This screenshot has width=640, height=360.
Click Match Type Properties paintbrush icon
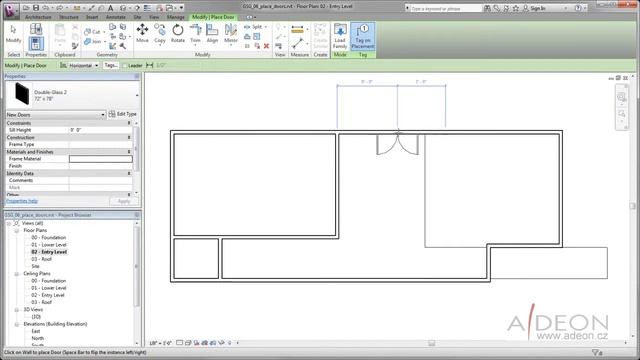click(75, 46)
